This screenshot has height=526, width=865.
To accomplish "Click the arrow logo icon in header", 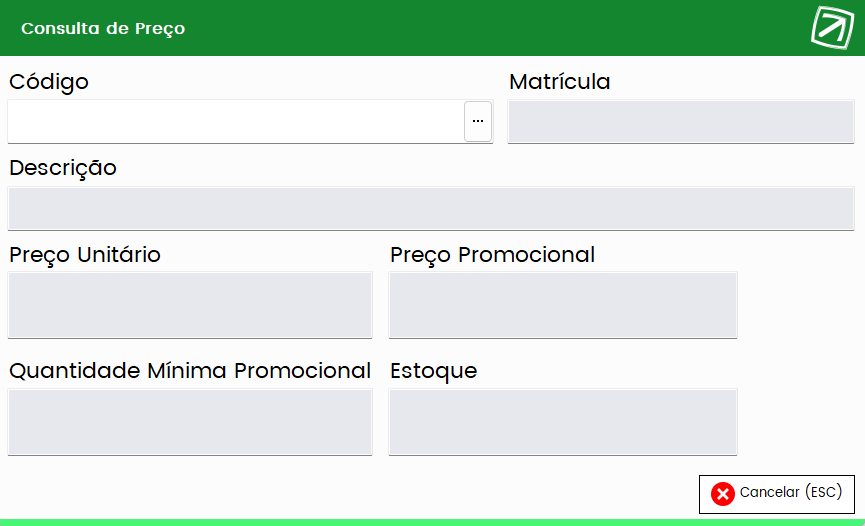I will click(832, 28).
